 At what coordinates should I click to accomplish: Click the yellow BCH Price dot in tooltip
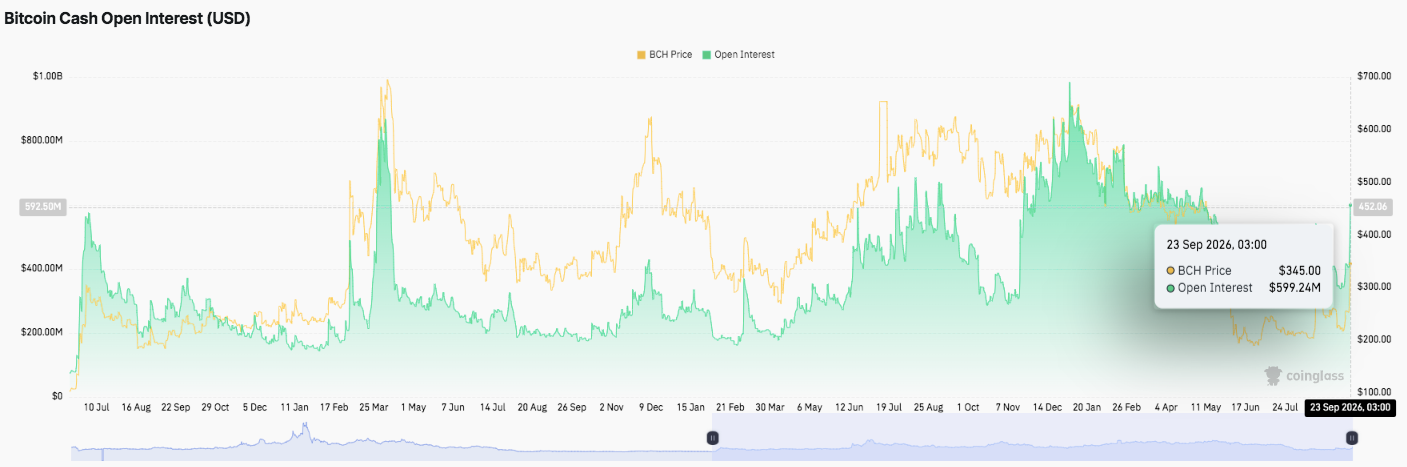click(x=1172, y=270)
